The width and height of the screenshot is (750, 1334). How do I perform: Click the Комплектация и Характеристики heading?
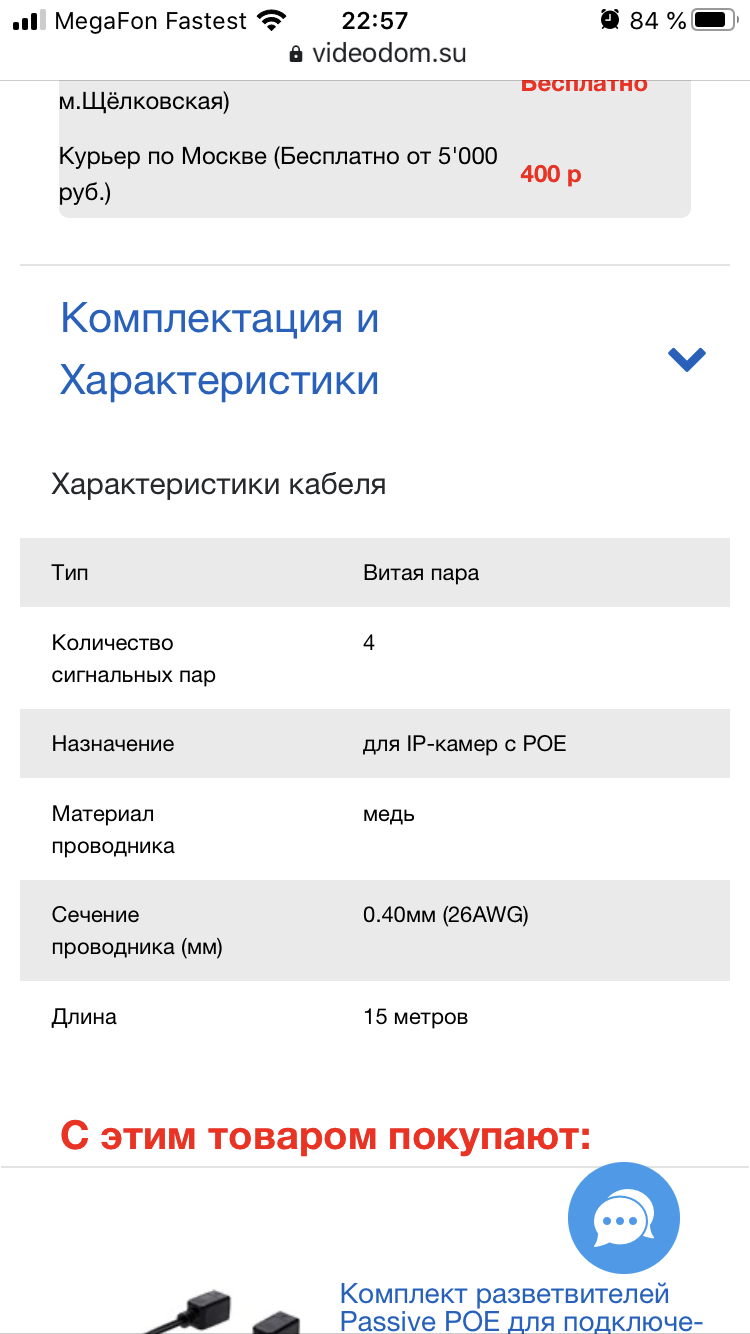click(x=220, y=349)
